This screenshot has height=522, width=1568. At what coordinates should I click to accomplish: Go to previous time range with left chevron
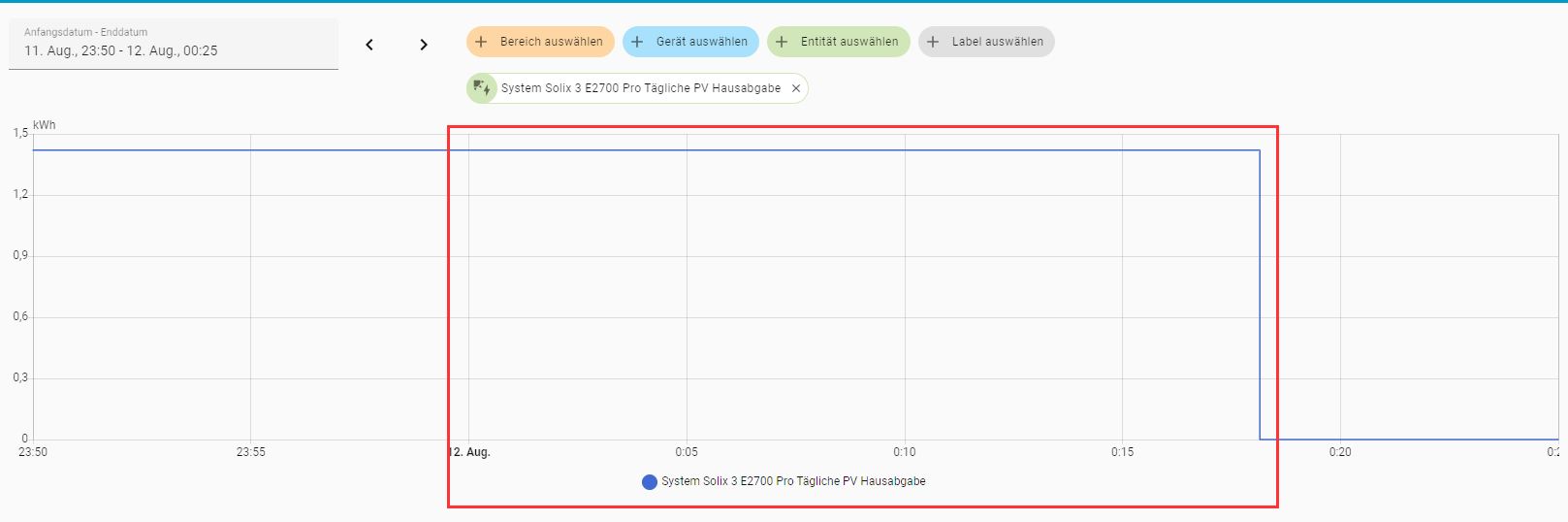tap(369, 45)
